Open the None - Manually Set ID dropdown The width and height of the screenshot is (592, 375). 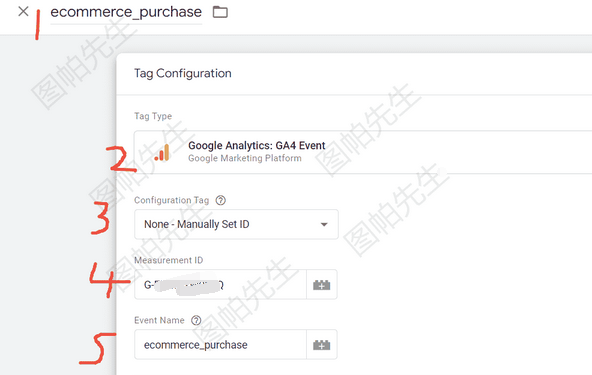coord(236,224)
